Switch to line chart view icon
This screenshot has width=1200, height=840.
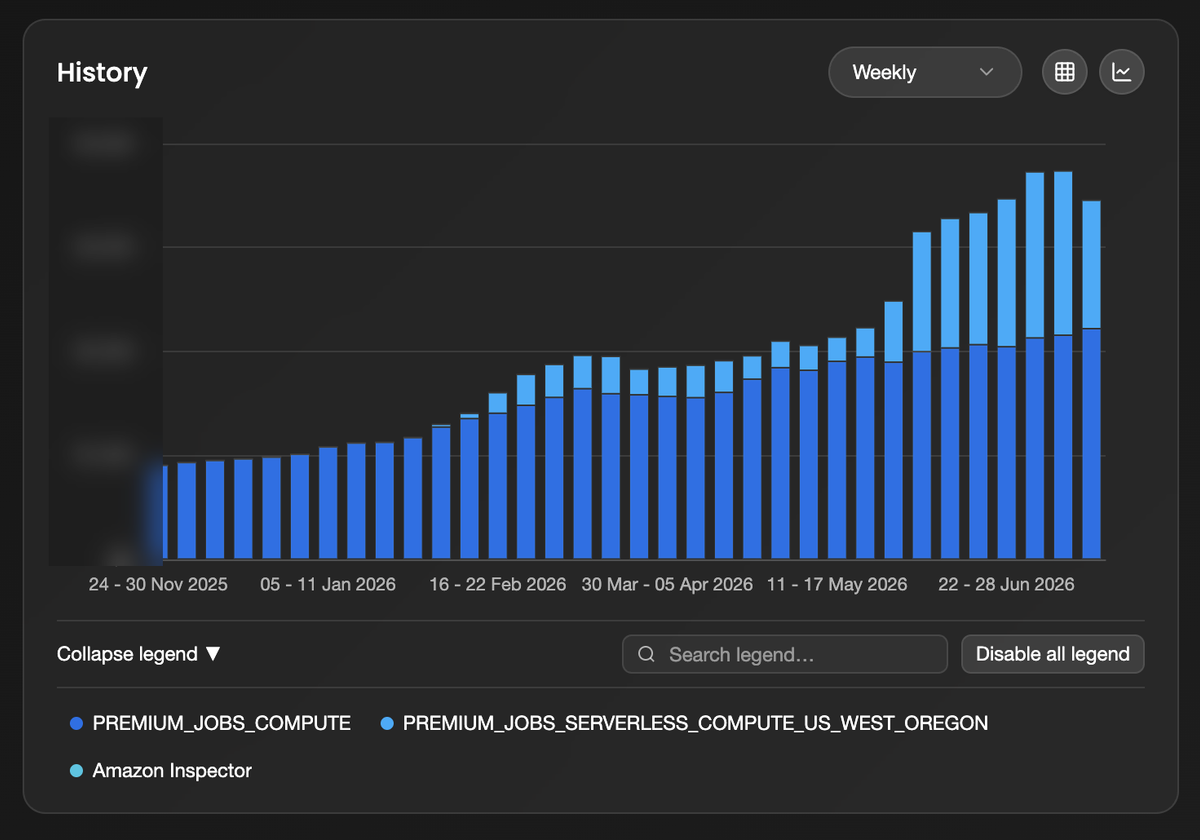pyautogui.click(x=1122, y=72)
